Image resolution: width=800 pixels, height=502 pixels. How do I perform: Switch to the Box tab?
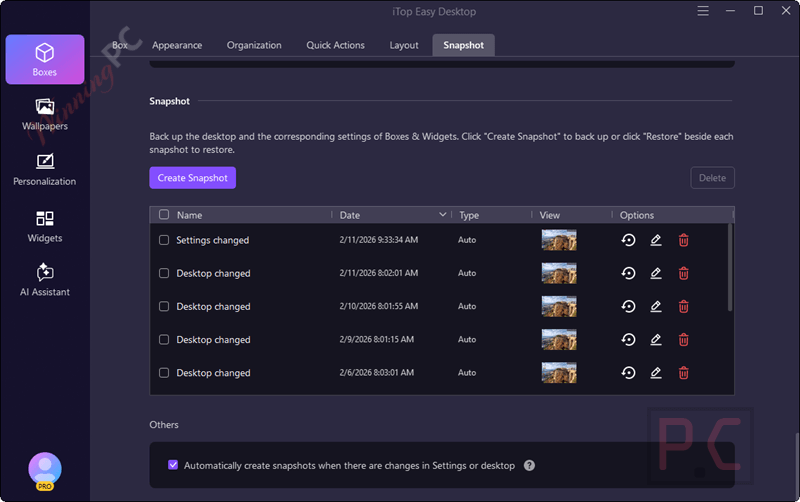[120, 45]
